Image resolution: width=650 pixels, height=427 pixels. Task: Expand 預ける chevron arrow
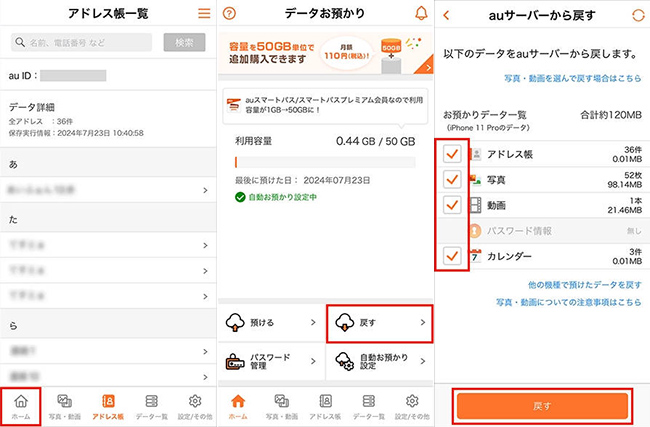pyautogui.click(x=313, y=323)
